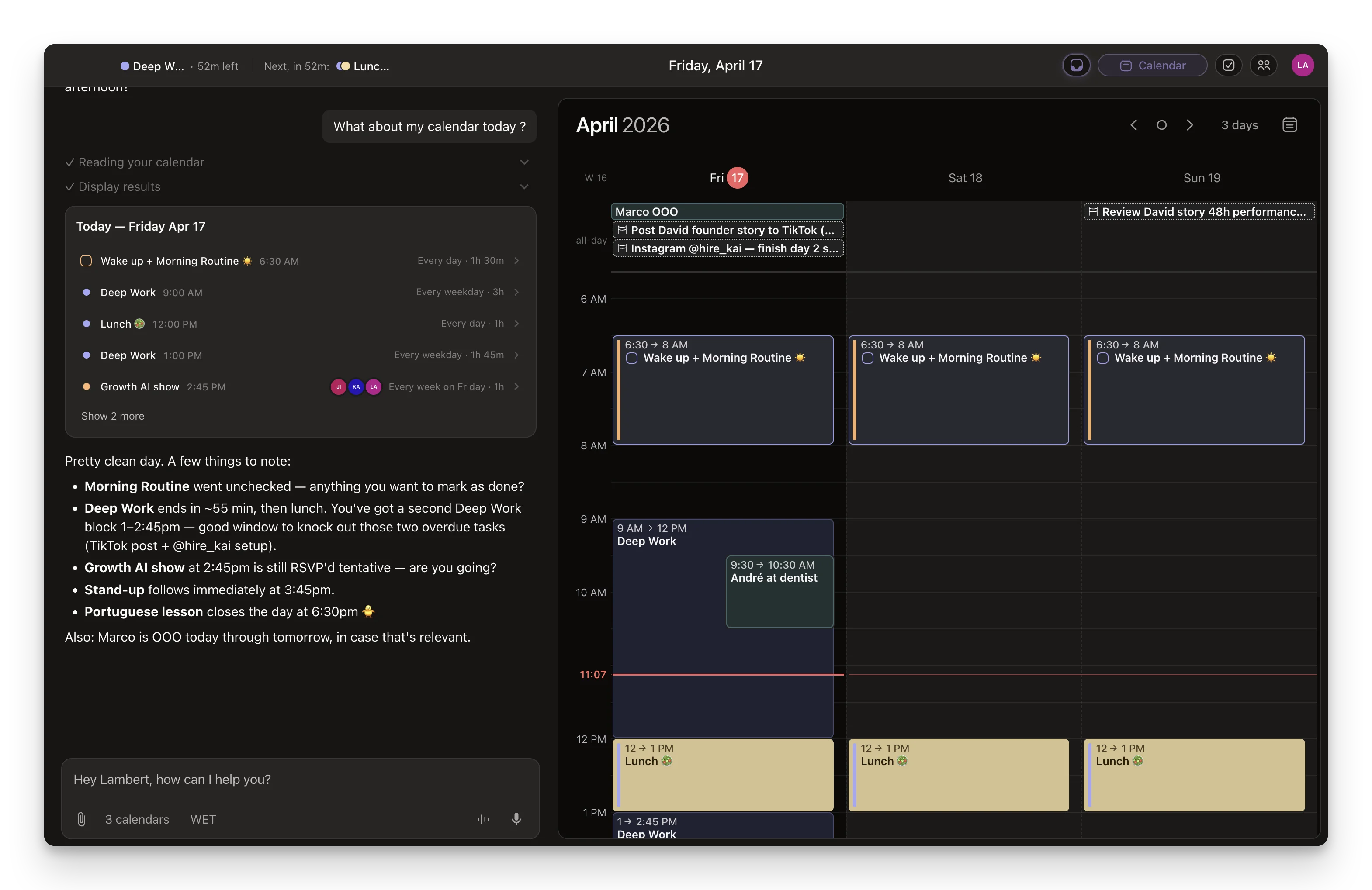The width and height of the screenshot is (1372, 890).
Task: Click the LA profile avatar
Action: 1302,66
